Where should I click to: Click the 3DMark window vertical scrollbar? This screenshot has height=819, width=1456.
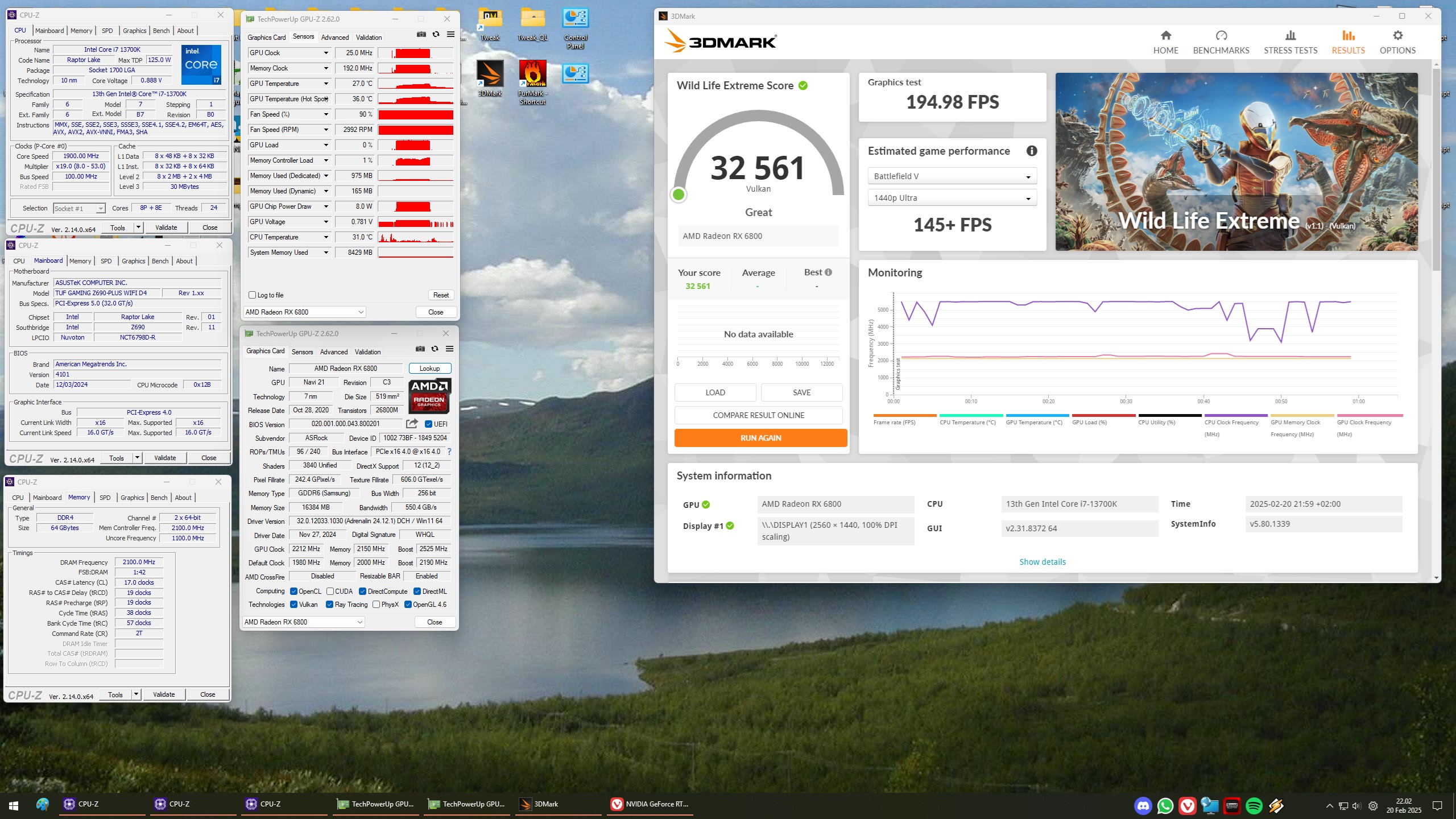coord(1437,171)
